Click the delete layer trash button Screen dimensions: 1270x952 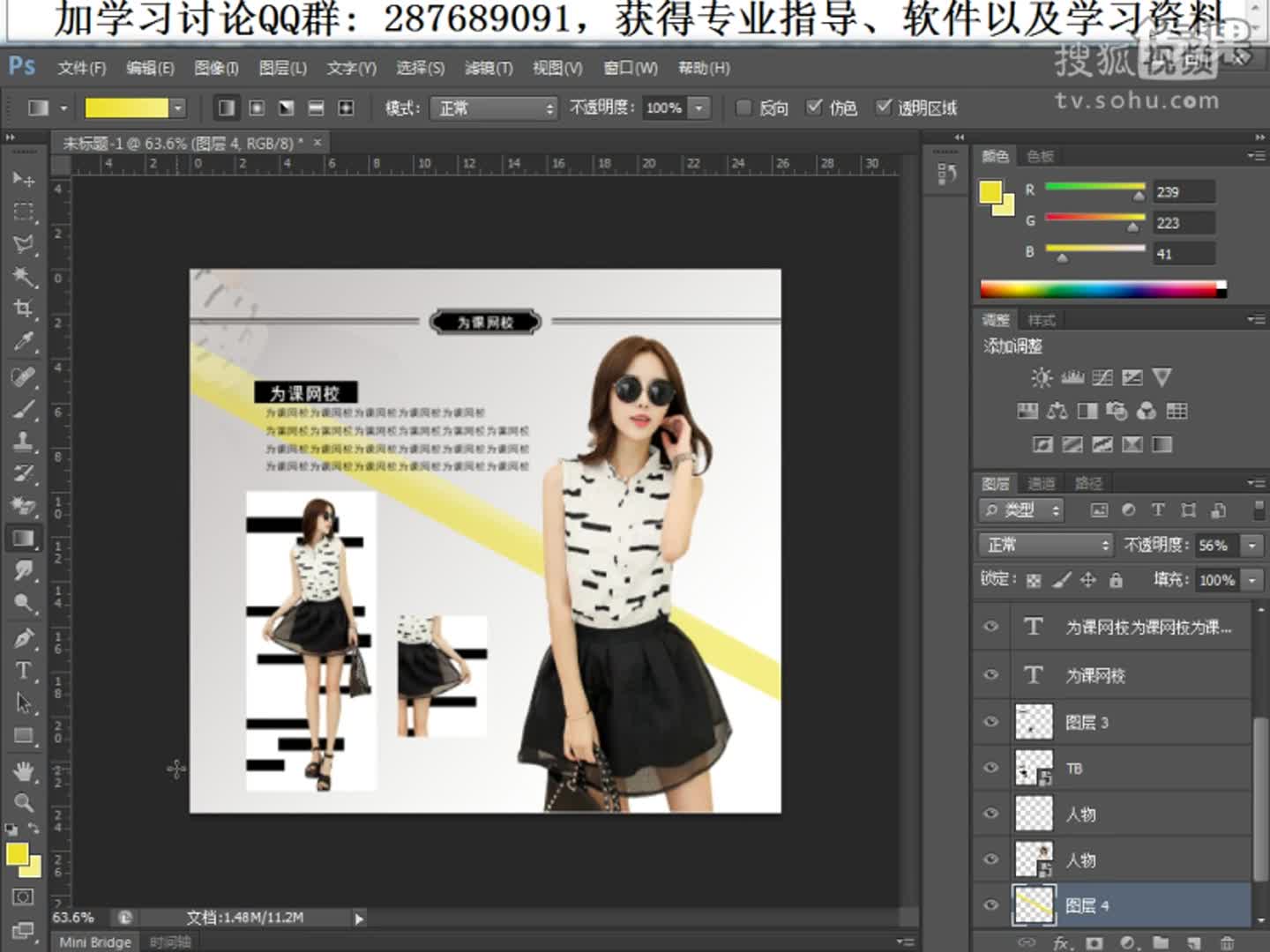1227,942
